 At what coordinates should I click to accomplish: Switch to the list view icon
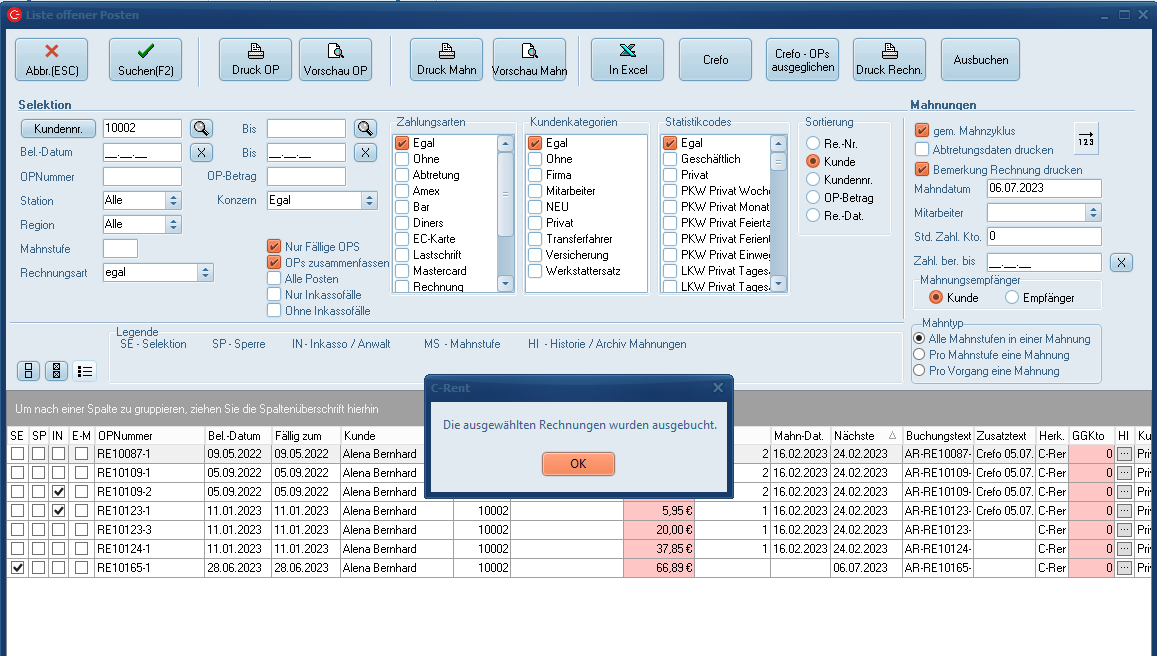coord(84,371)
